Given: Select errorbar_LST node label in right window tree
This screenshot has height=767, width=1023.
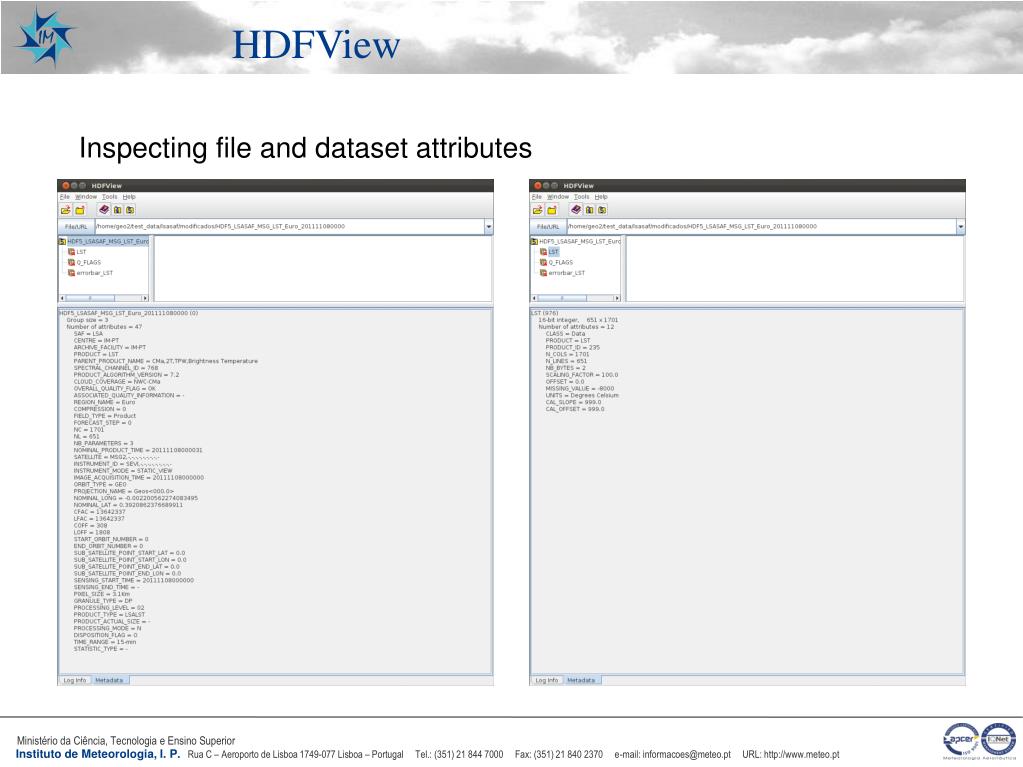Looking at the screenshot, I should (x=567, y=273).
